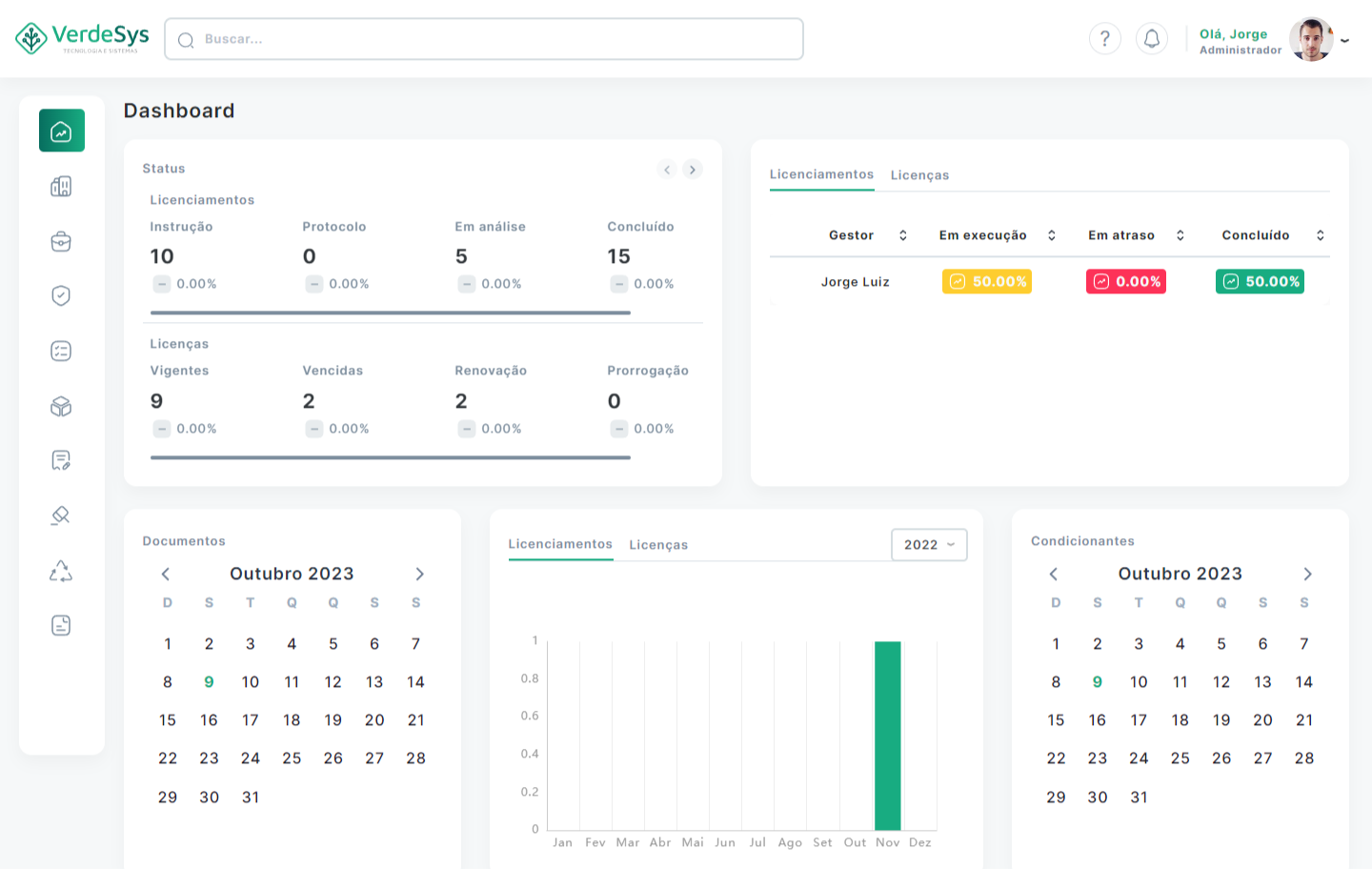Go to next Status card page
Image resolution: width=1372 pixels, height=869 pixels.
coord(693,170)
